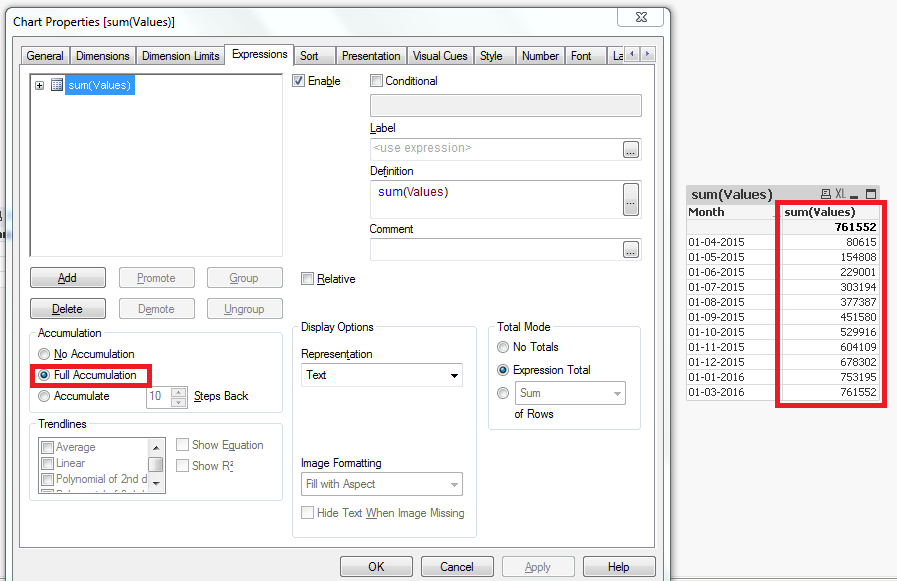Click into the Comment input field
This screenshot has width=897, height=581.
[x=495, y=250]
